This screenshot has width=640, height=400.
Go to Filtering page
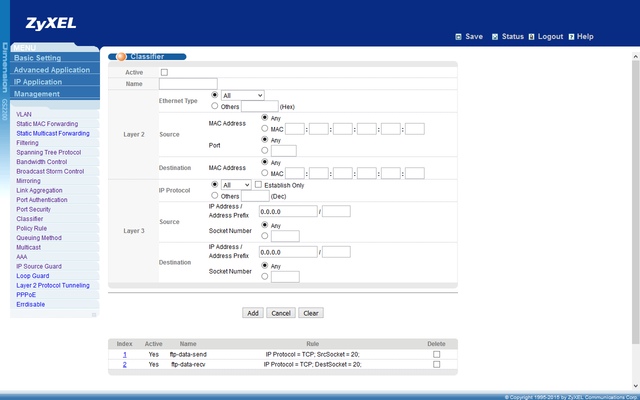[x=27, y=143]
